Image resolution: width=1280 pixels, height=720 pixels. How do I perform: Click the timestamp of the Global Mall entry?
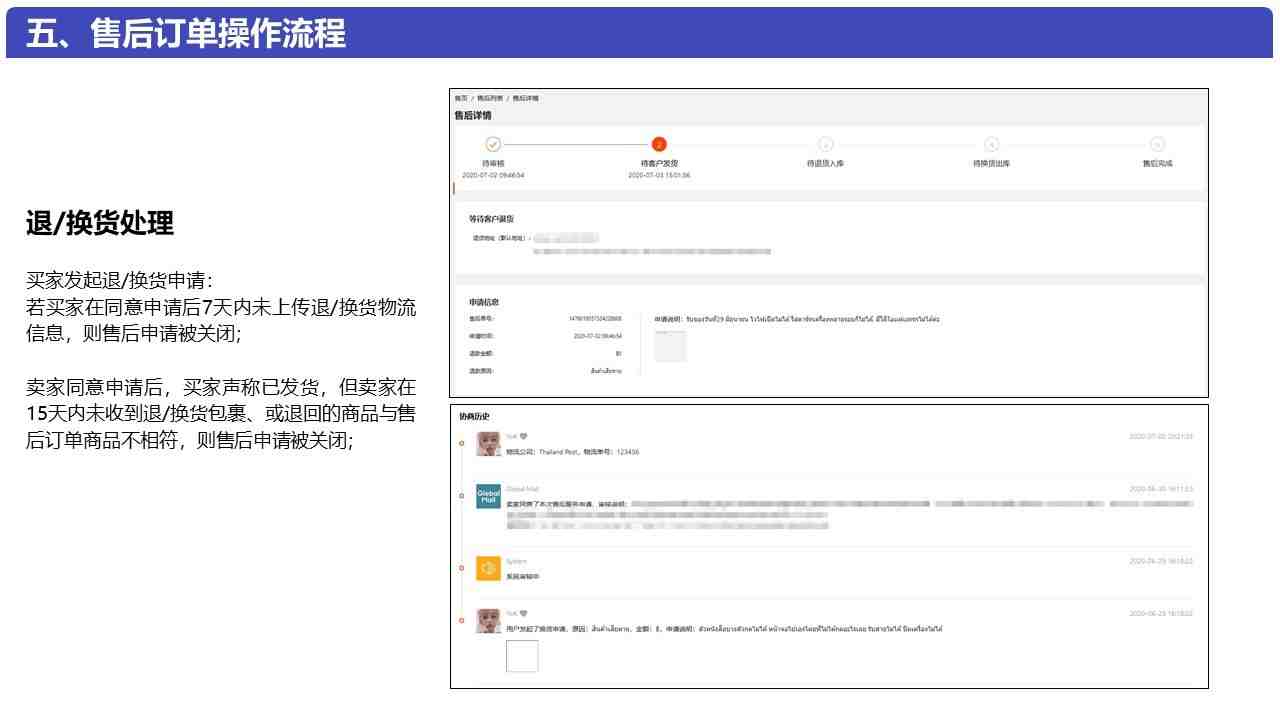(1161, 489)
